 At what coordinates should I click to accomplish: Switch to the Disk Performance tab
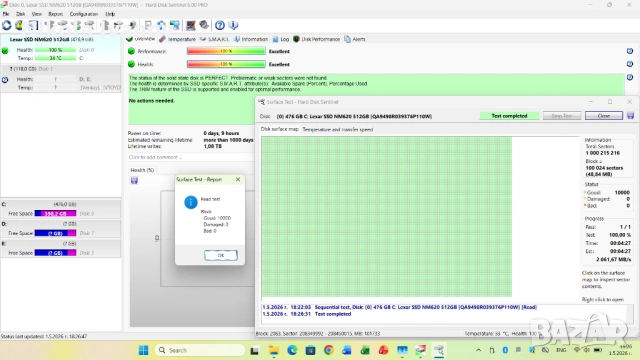(317, 39)
